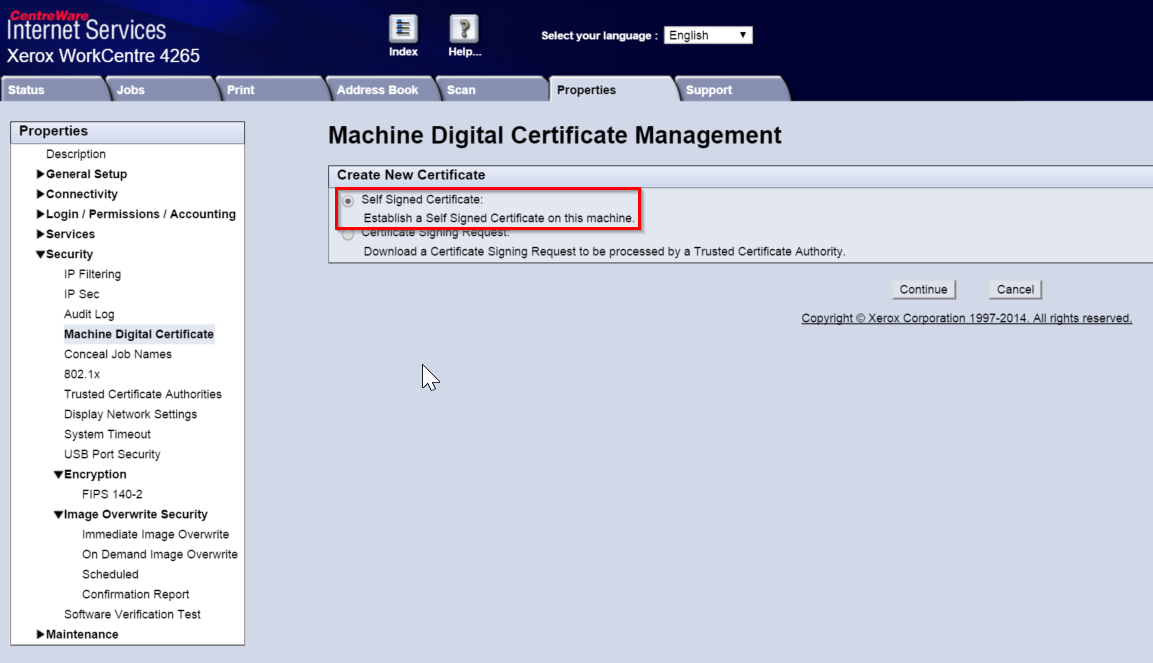Image resolution: width=1153 pixels, height=663 pixels.
Task: Open the FIPS 140-2 encryption settings
Action: (x=112, y=493)
